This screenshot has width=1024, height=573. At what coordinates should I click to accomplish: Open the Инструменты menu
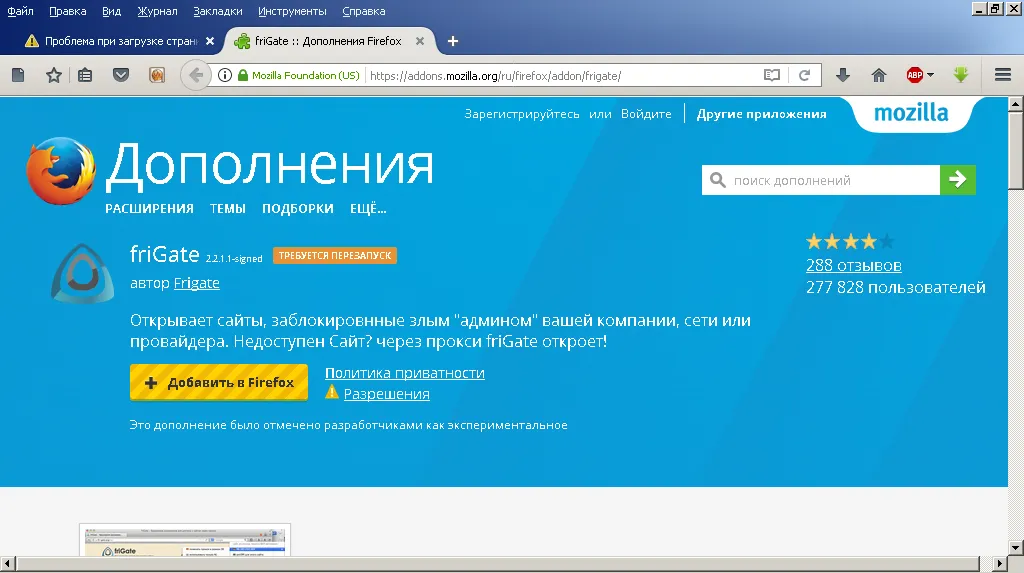[x=292, y=11]
